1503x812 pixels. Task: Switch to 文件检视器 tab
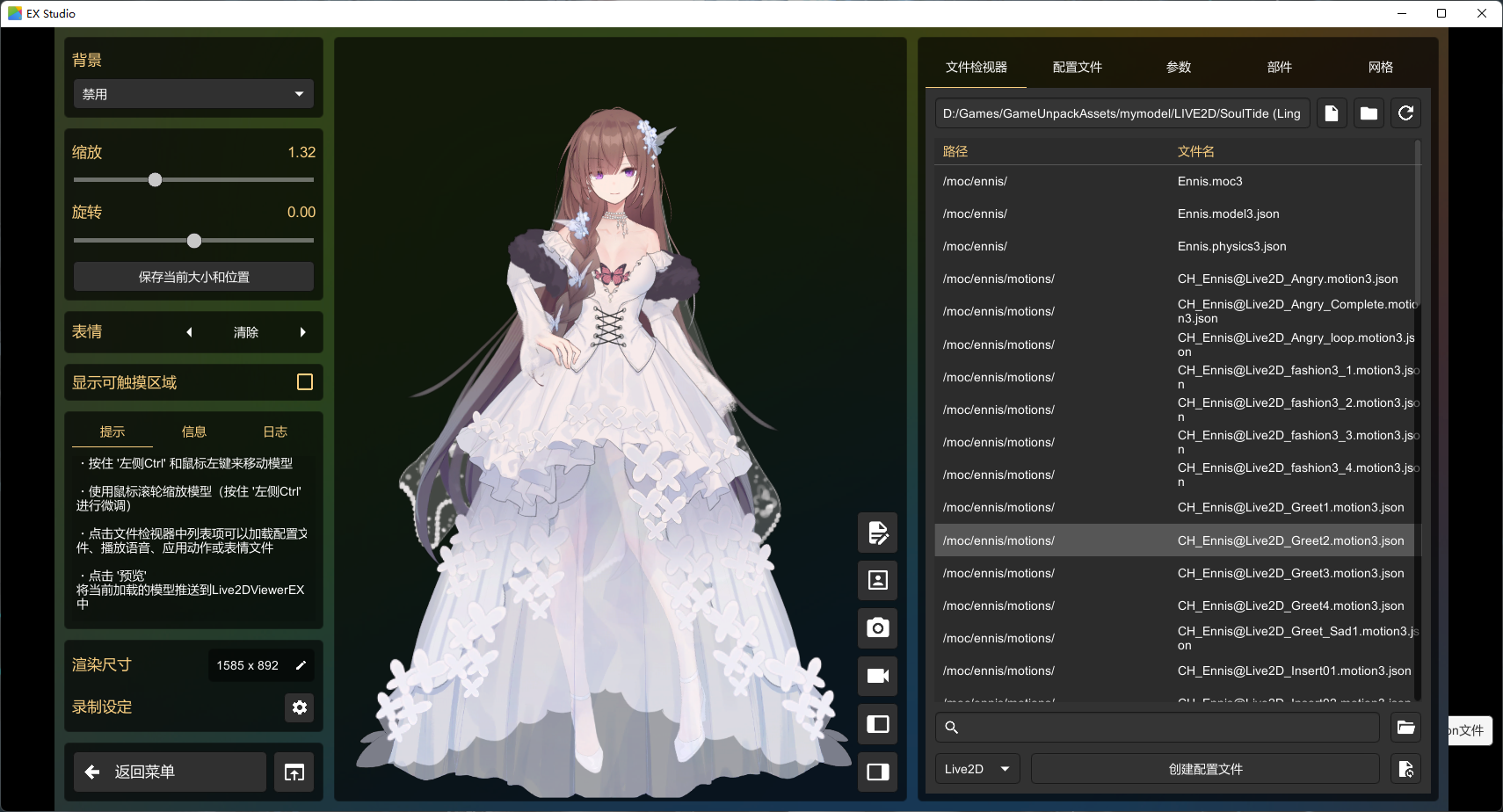[976, 67]
